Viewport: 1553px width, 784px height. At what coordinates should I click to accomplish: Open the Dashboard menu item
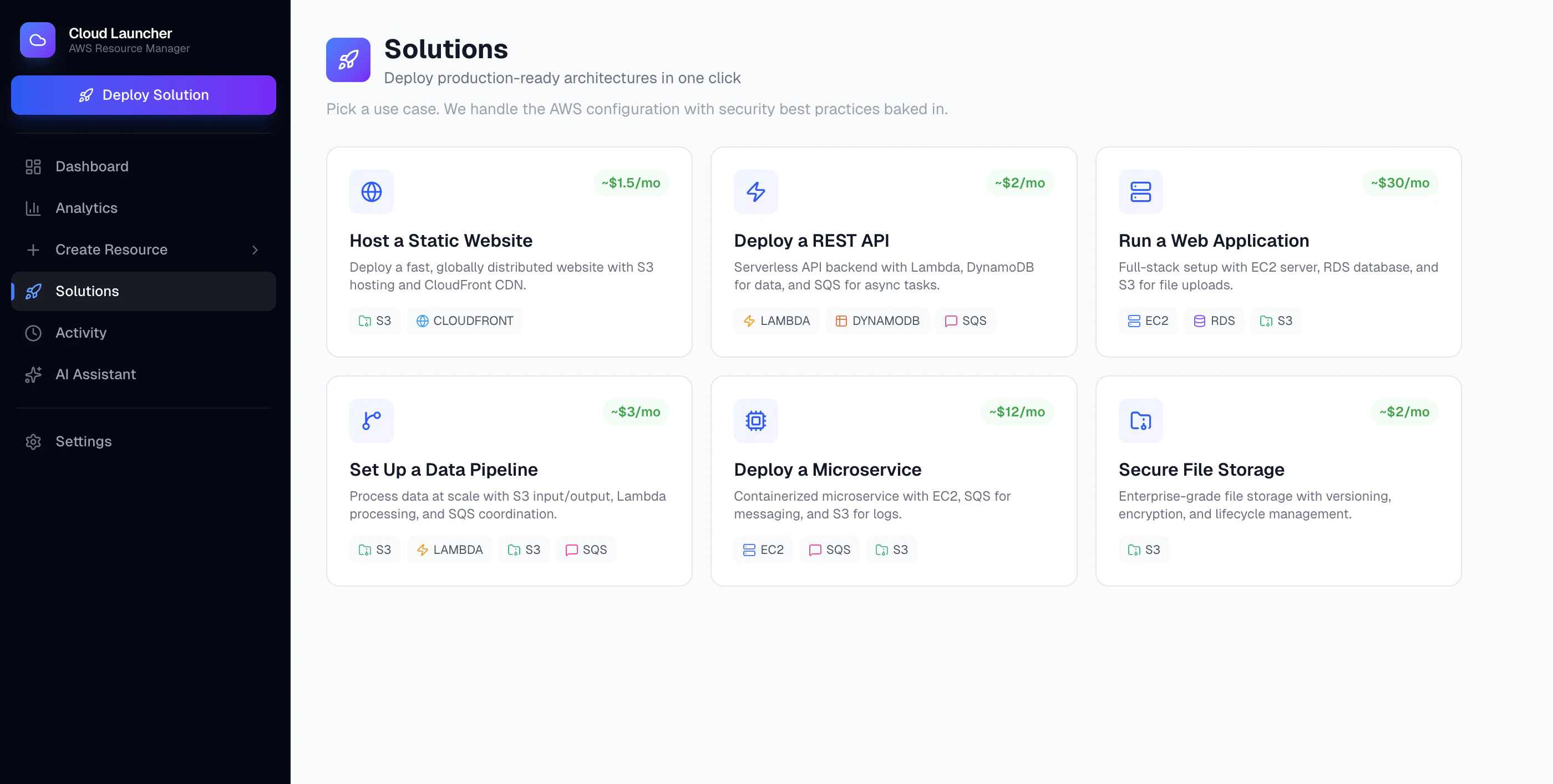point(92,166)
